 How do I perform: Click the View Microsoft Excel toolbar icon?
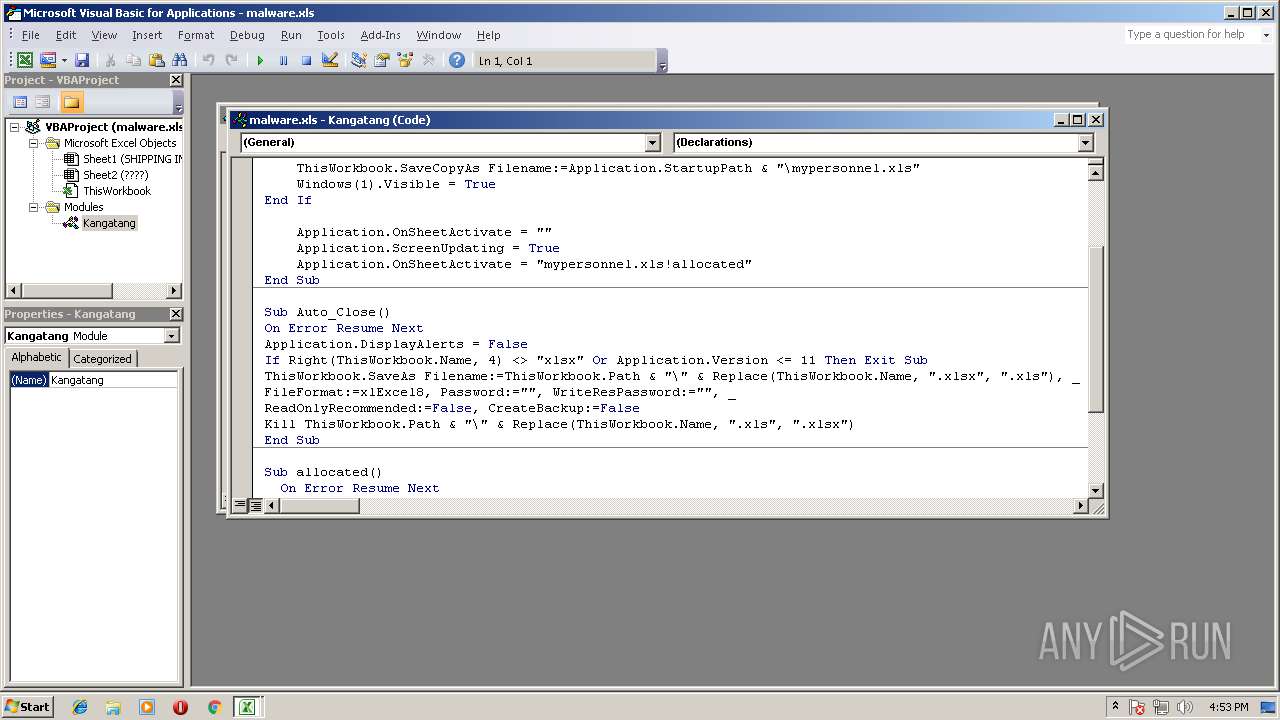tap(25, 61)
